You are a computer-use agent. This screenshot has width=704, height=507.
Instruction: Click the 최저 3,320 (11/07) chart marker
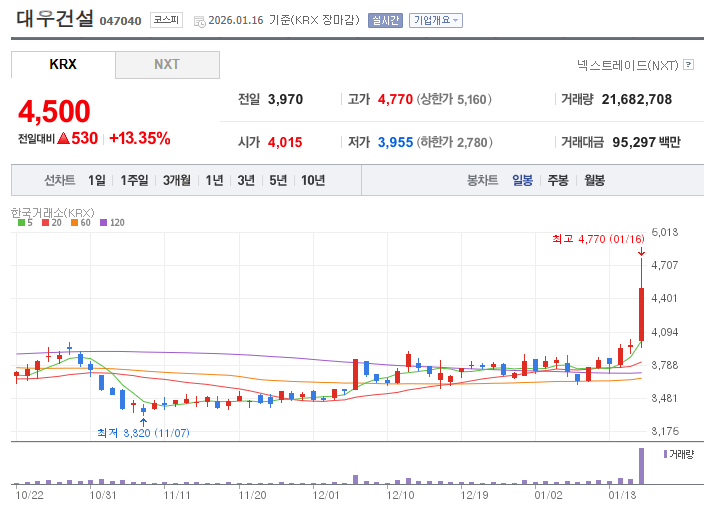click(x=143, y=433)
